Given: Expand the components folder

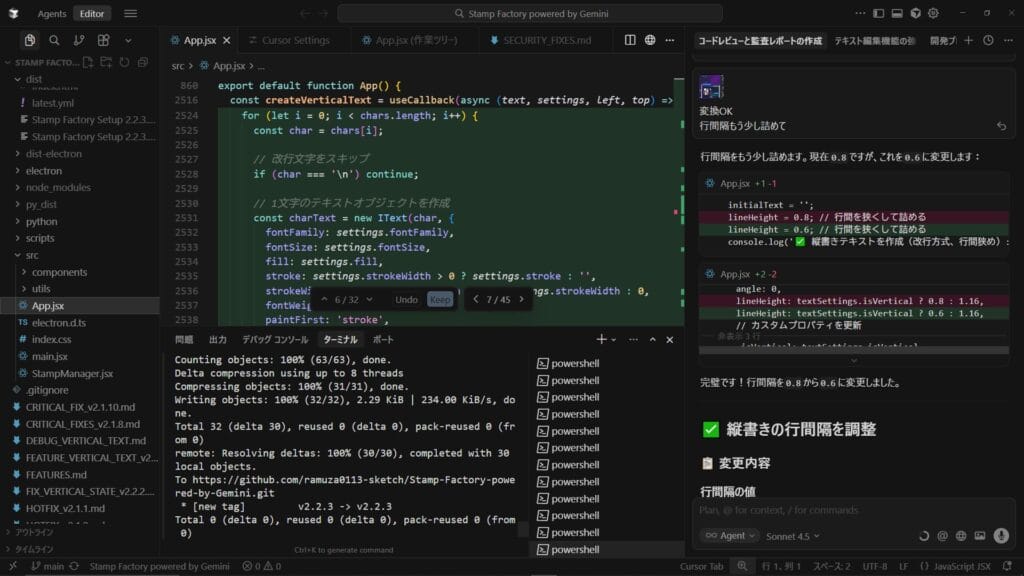Looking at the screenshot, I should tap(59, 272).
